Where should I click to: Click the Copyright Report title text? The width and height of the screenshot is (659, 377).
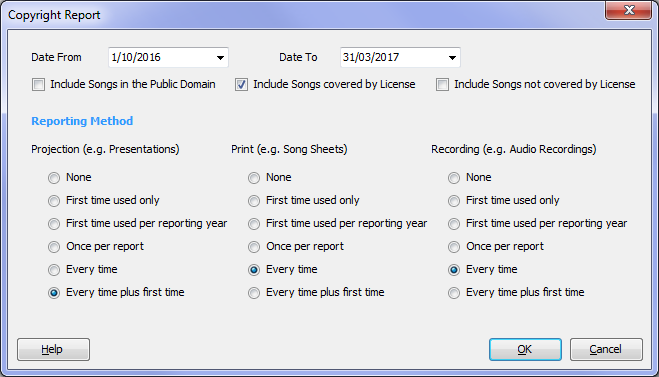[54, 15]
